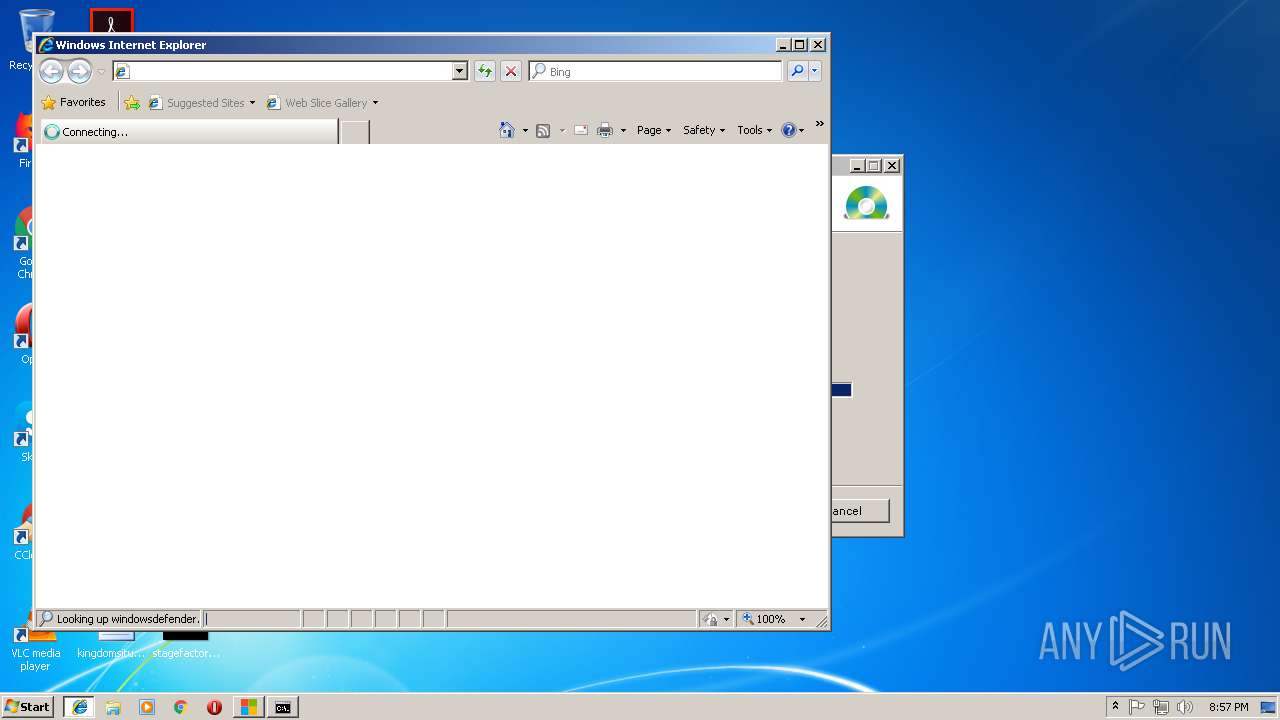
Task: Click Cancel in the installer window behind
Action: pos(860,511)
